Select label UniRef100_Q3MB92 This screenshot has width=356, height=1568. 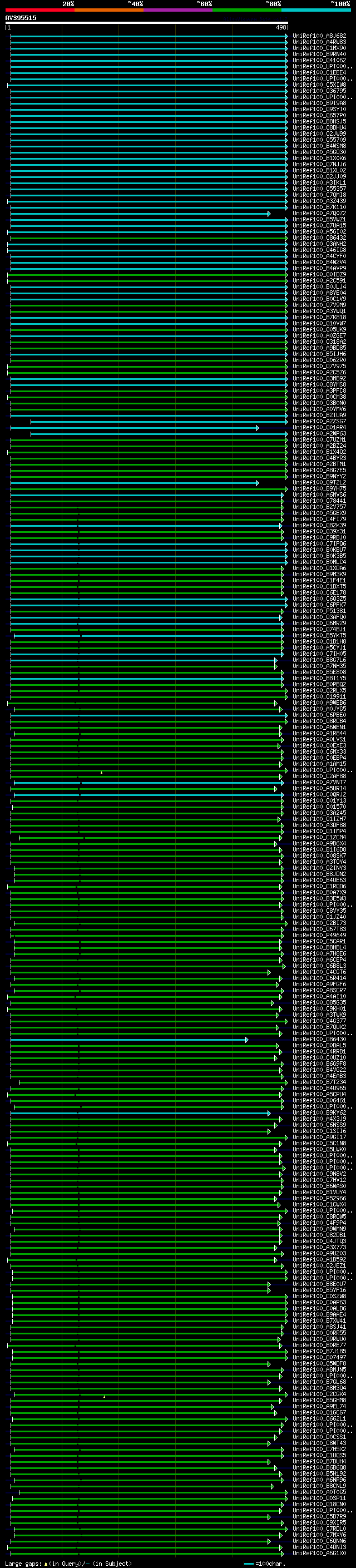pos(319,379)
